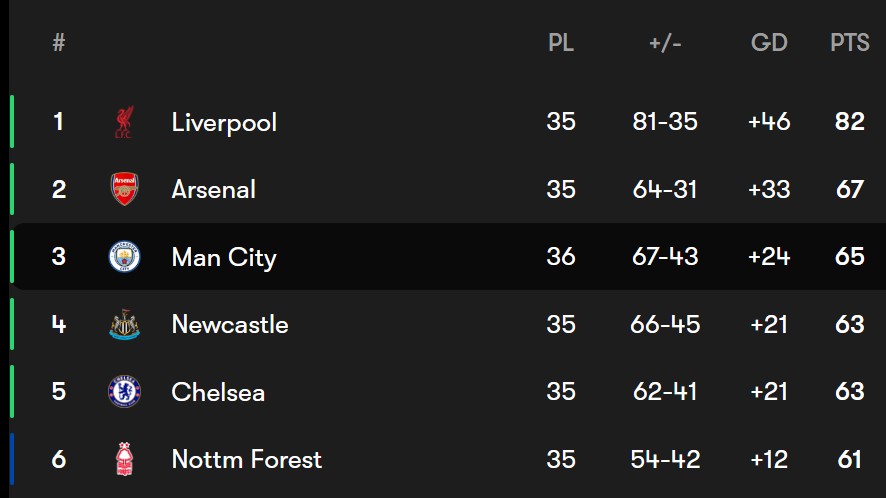Sort by the PTS column header

click(x=850, y=42)
